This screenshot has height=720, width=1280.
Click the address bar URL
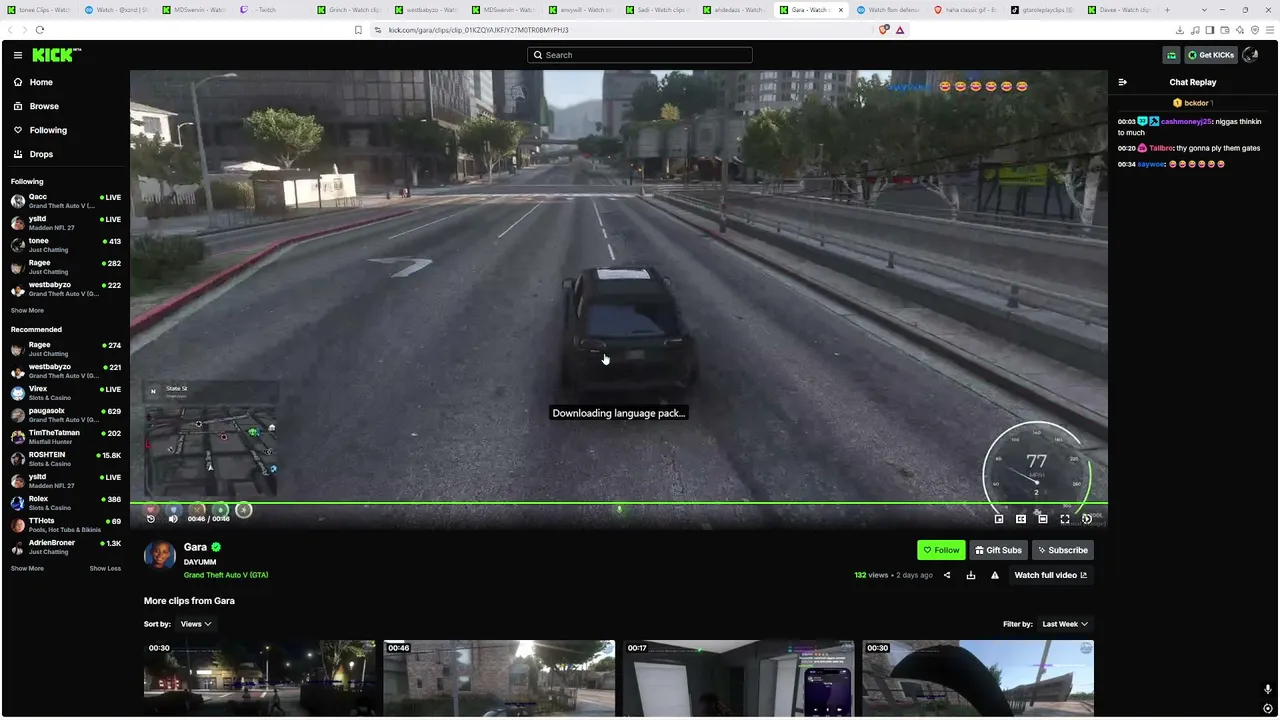(x=479, y=30)
